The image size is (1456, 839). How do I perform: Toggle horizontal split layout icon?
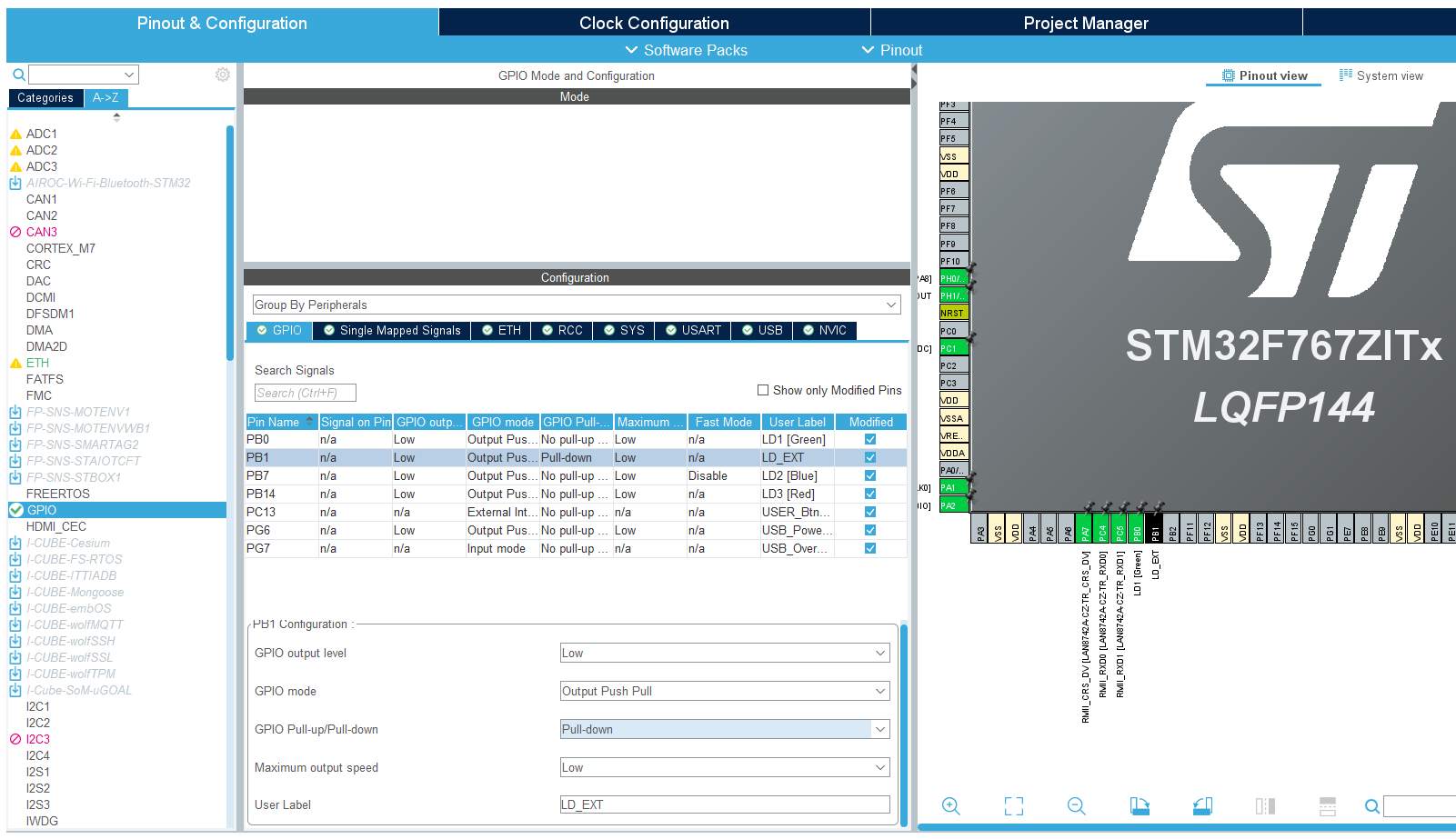pos(1328,805)
